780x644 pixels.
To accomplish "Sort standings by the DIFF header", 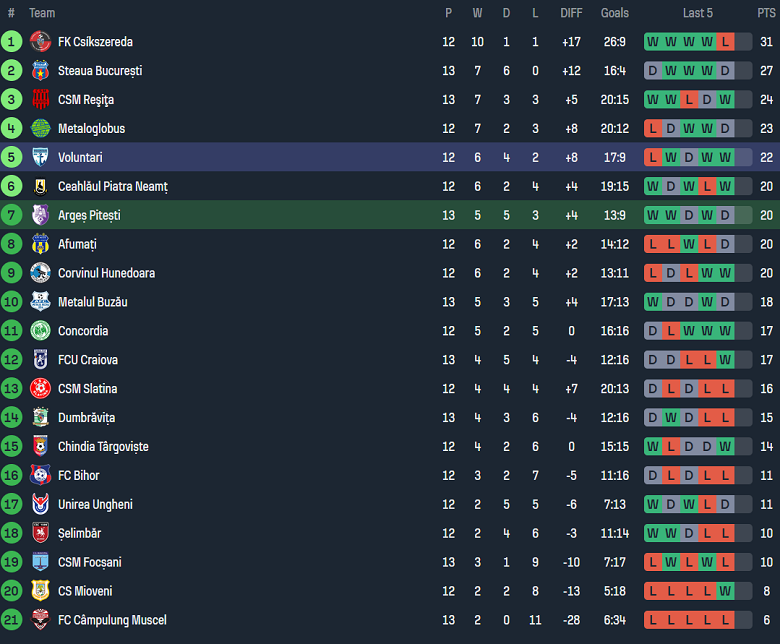I will (571, 13).
